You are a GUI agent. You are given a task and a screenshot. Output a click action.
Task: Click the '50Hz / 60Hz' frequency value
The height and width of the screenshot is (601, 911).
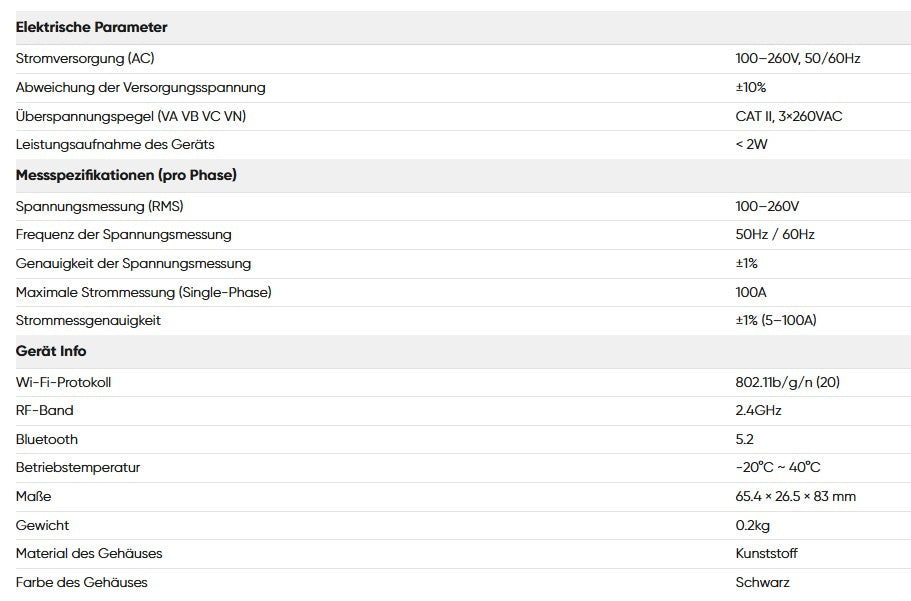click(775, 235)
